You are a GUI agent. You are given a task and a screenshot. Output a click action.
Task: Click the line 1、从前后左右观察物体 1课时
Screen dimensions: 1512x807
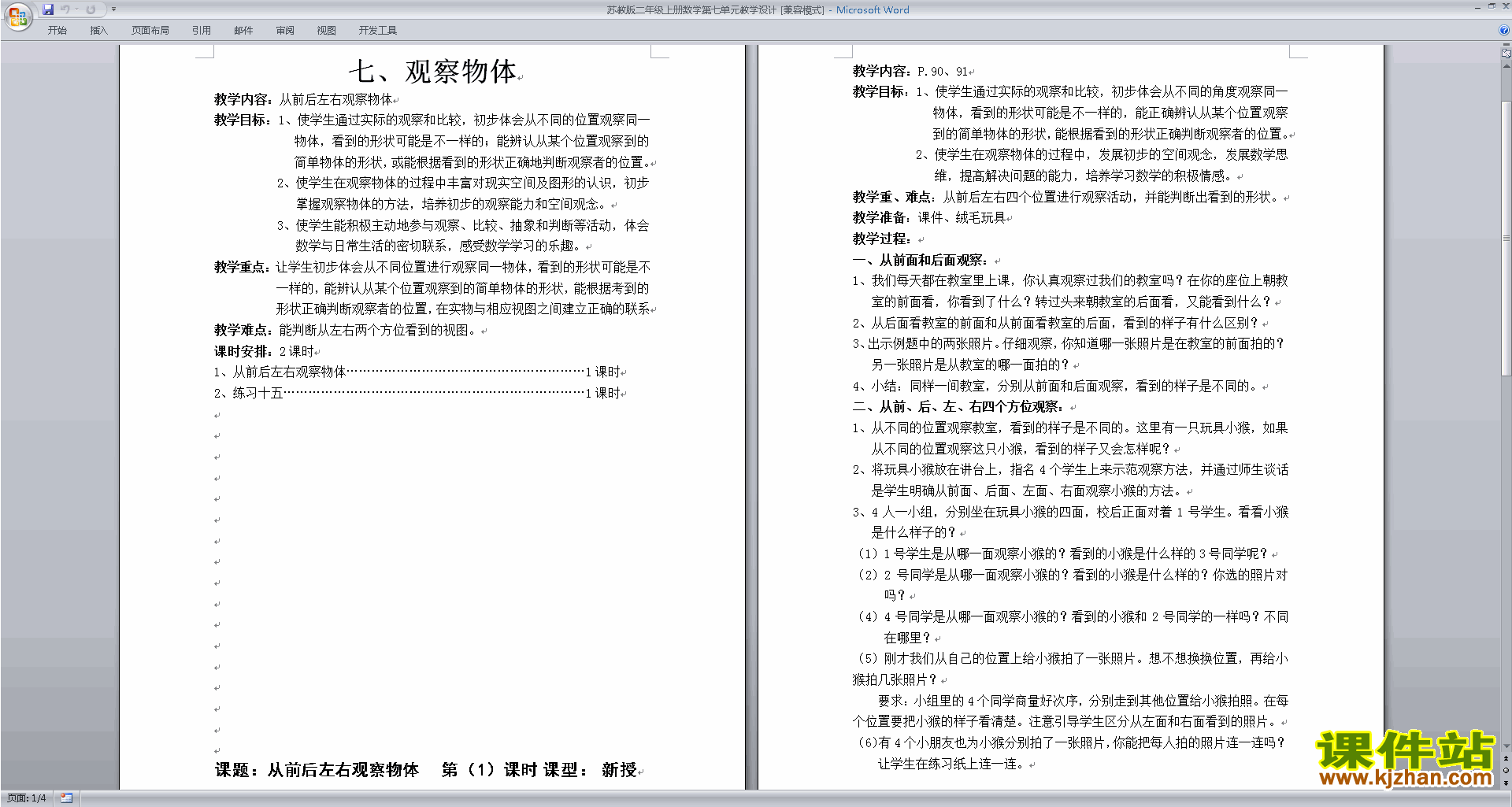click(419, 372)
